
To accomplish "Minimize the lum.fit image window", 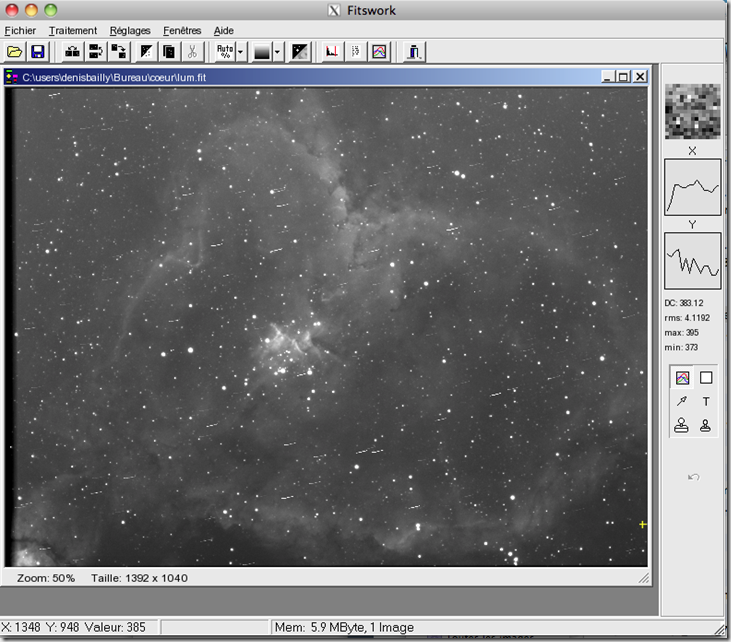I will (607, 77).
